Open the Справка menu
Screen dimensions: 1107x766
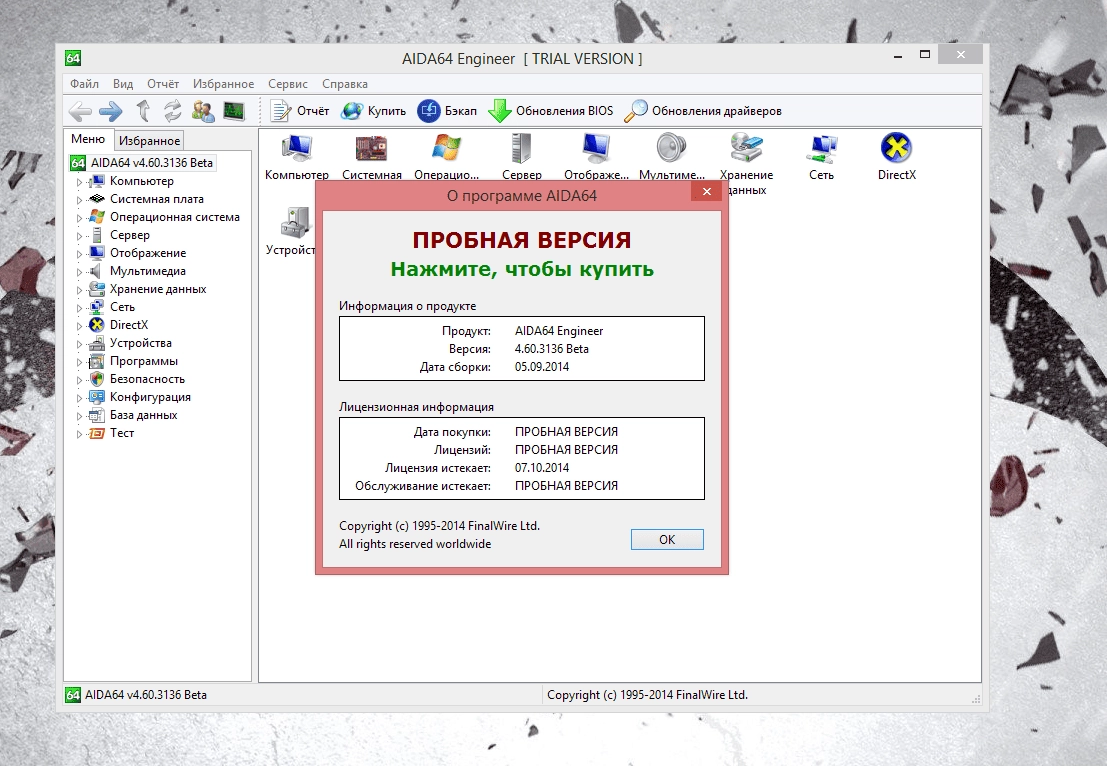345,84
